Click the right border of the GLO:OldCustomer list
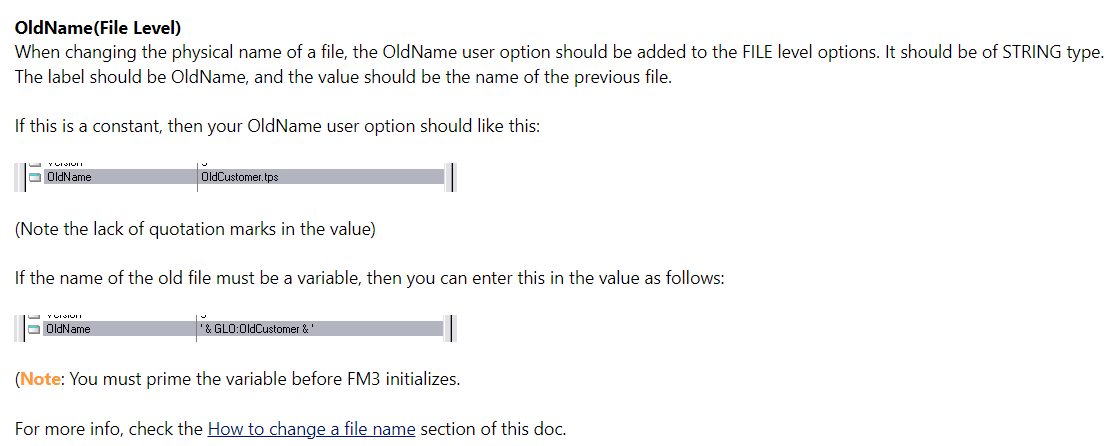The width and height of the screenshot is (1119, 446). 454,328
